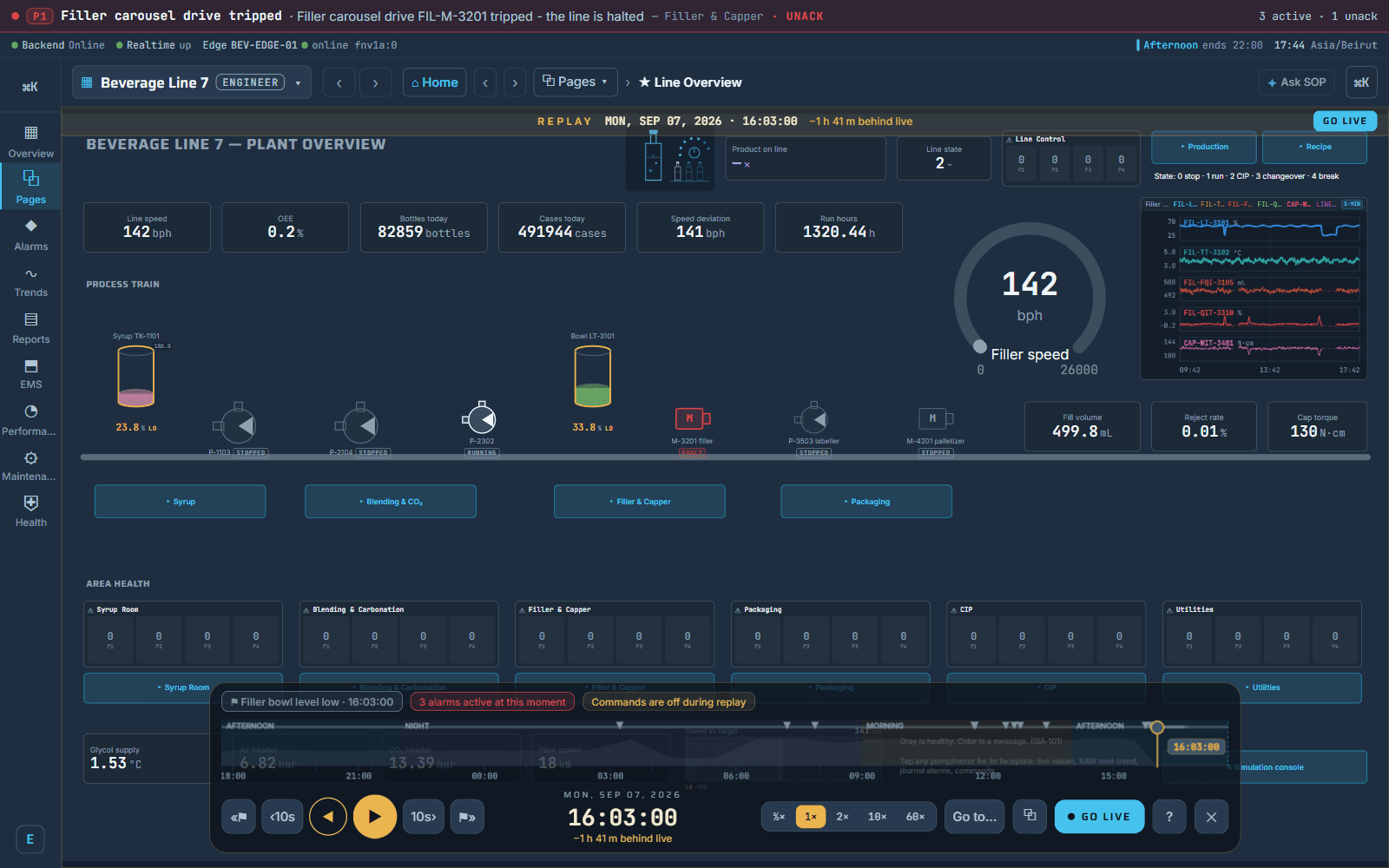The image size is (1389, 868).
Task: Switch replay speed to 60×
Action: pyautogui.click(x=915, y=817)
